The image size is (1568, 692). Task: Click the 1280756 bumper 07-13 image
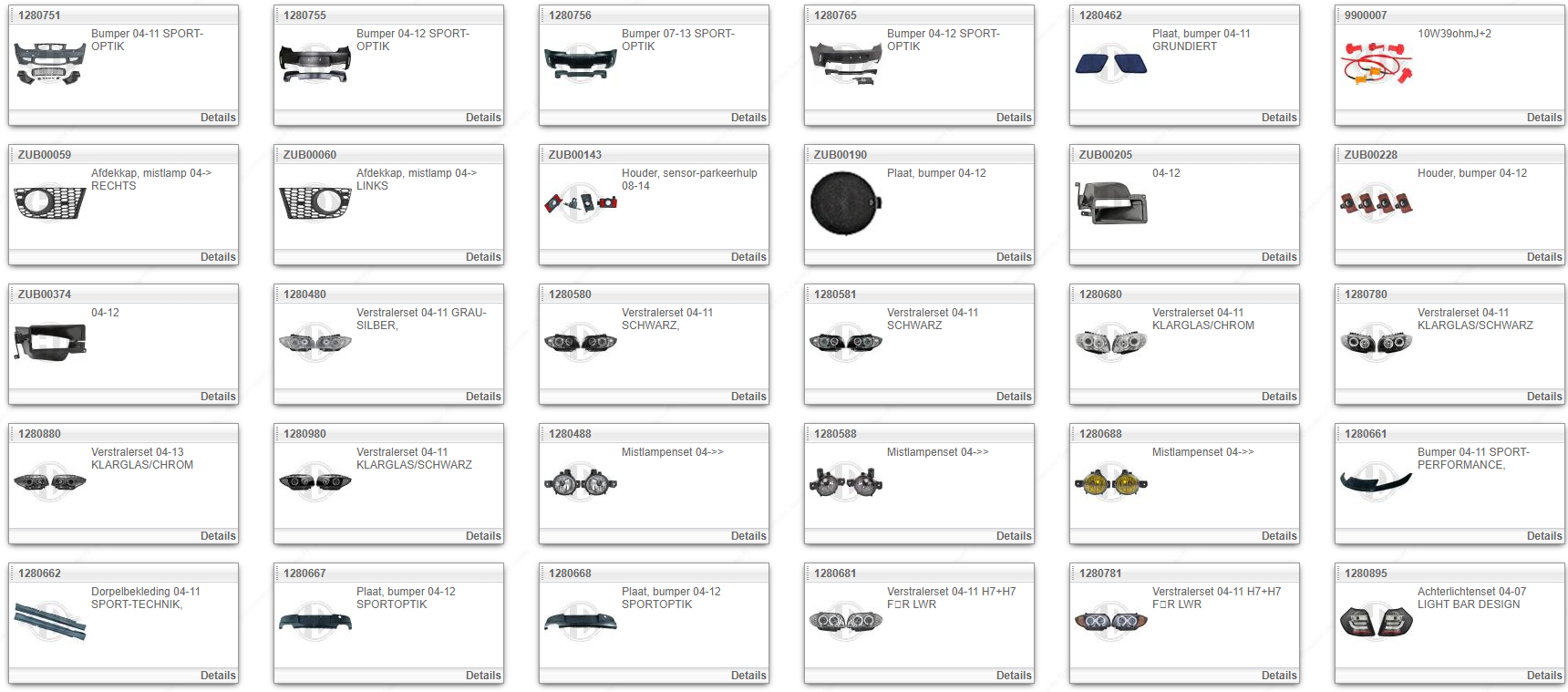click(x=581, y=63)
